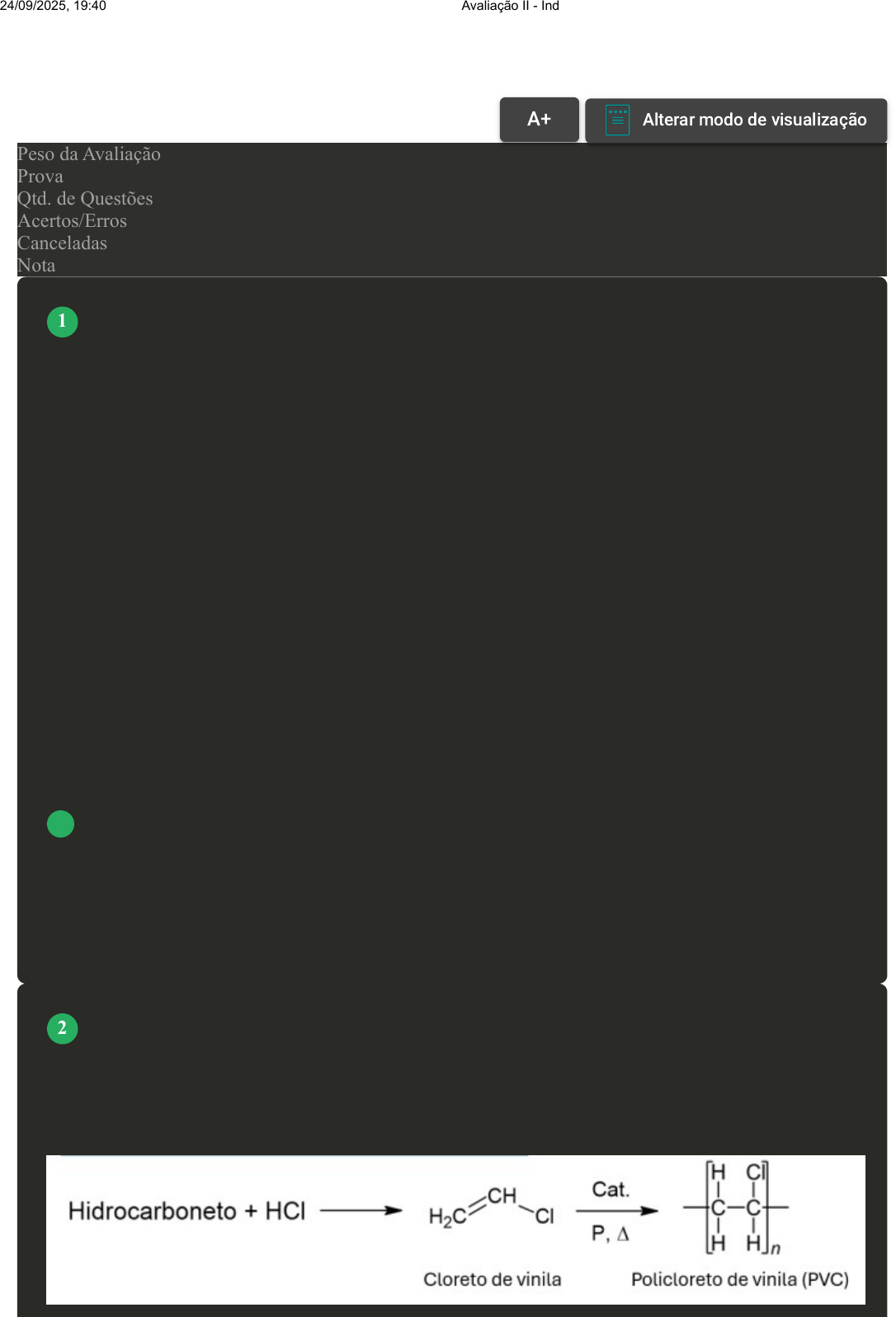Select the question 1 green badge
The width and height of the screenshot is (896, 1317).
tap(63, 321)
